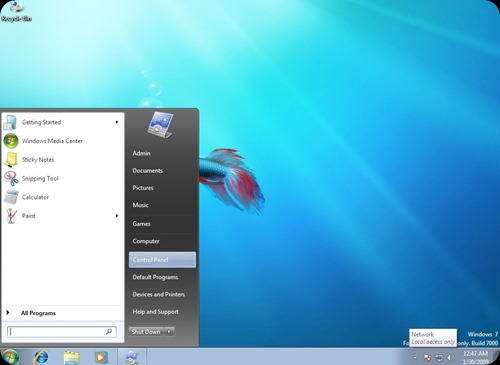500x365 pixels.
Task: Open Control Panel from right pane
Action: [x=162, y=260]
